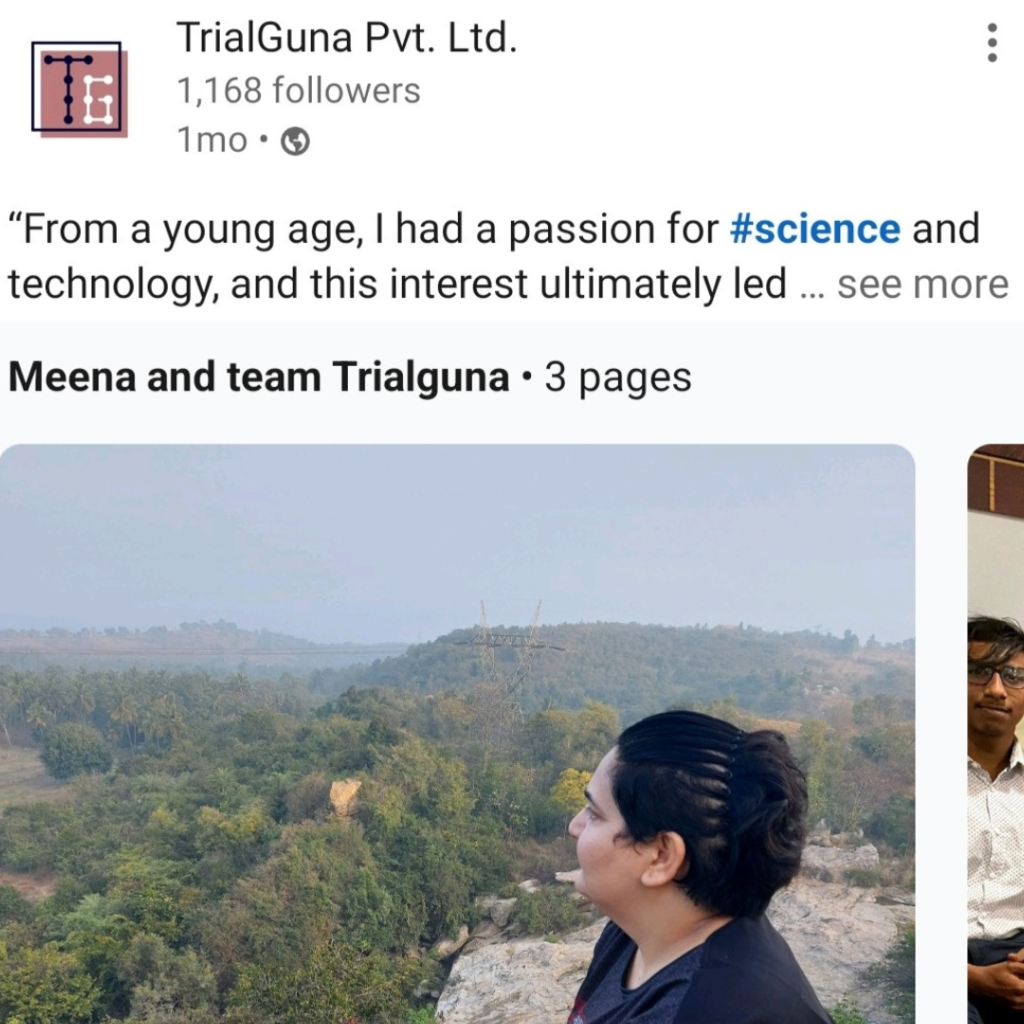Open the first document page landscape photo
The height and width of the screenshot is (1024, 1024).
(x=457, y=733)
